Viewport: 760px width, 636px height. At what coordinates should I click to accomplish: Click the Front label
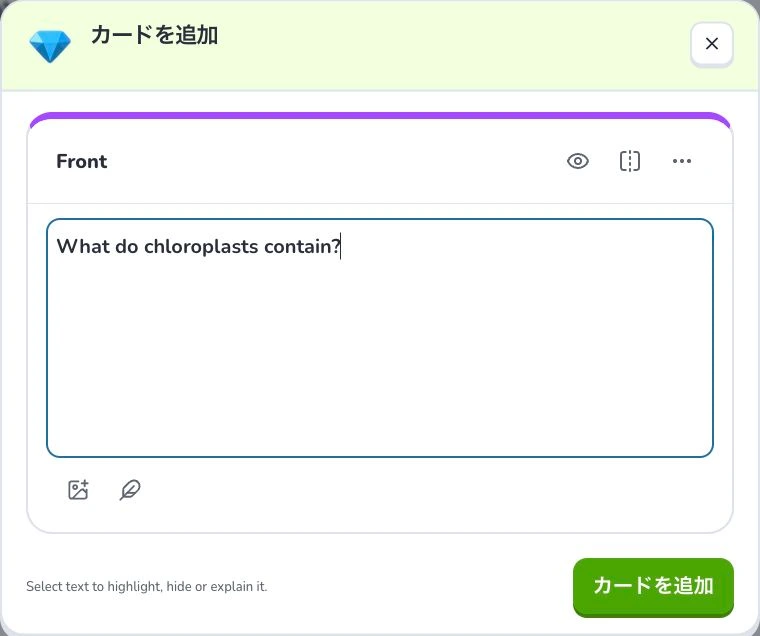click(x=81, y=161)
